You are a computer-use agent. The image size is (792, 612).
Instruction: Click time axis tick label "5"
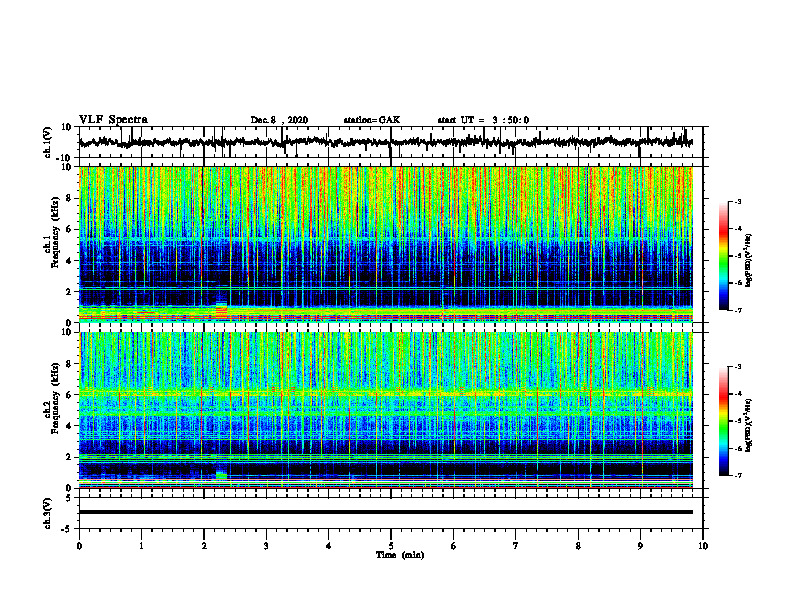click(x=391, y=546)
